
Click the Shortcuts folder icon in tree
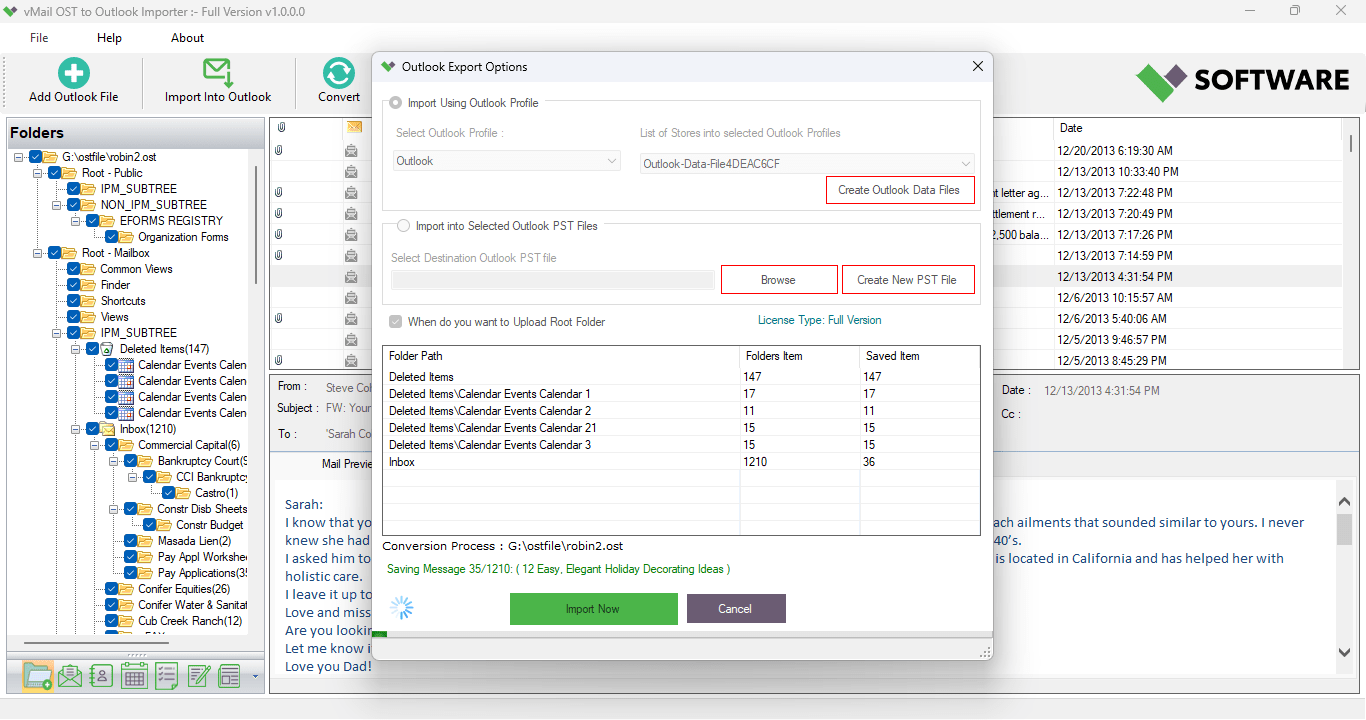[89, 301]
